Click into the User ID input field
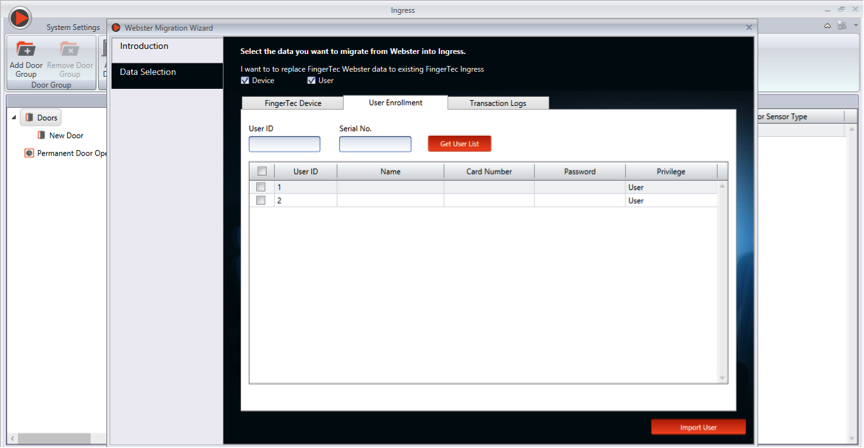864x448 pixels. [284, 144]
